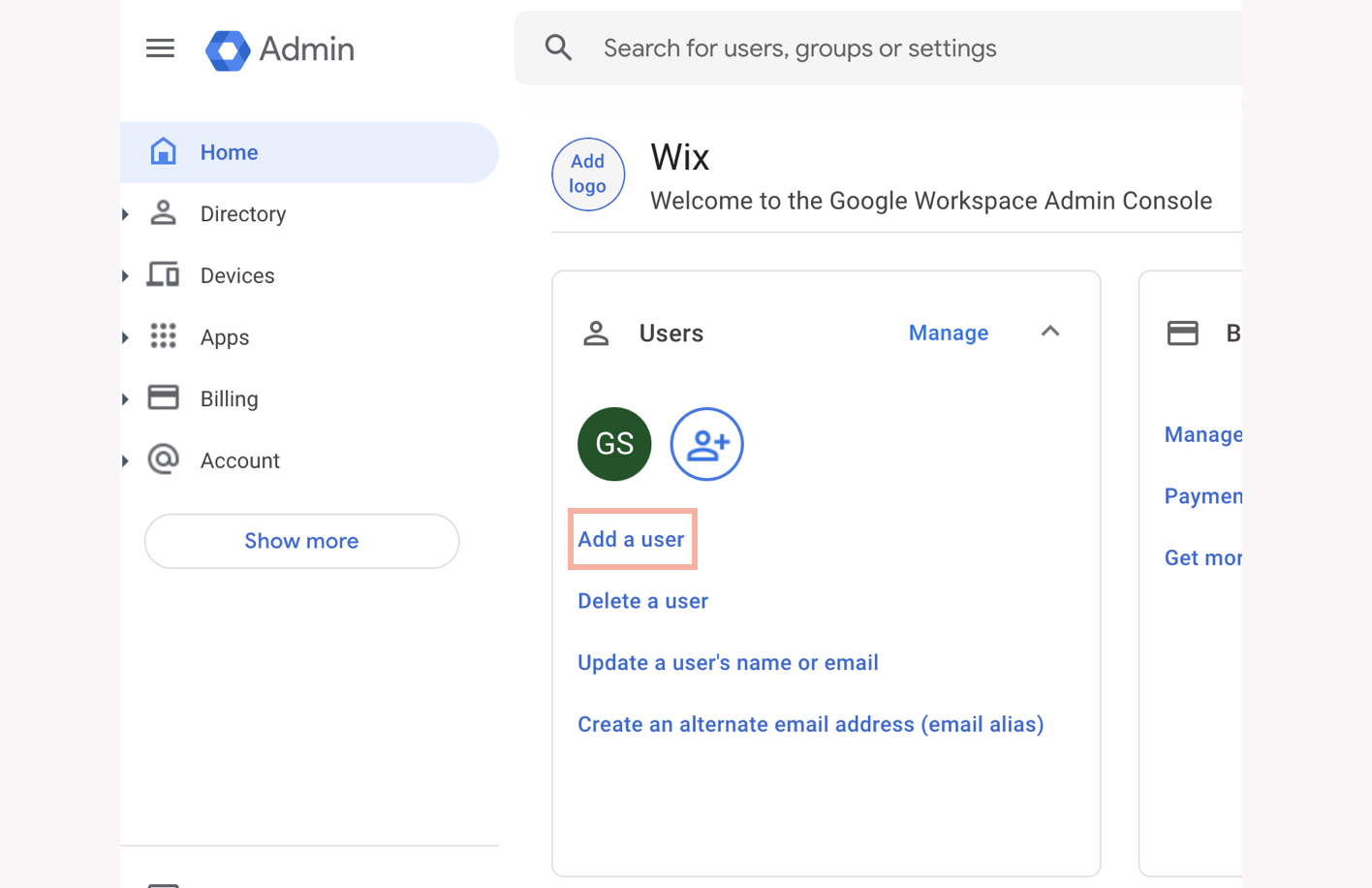This screenshot has height=888, width=1372.
Task: Click the Wix organization name
Action: click(x=680, y=157)
